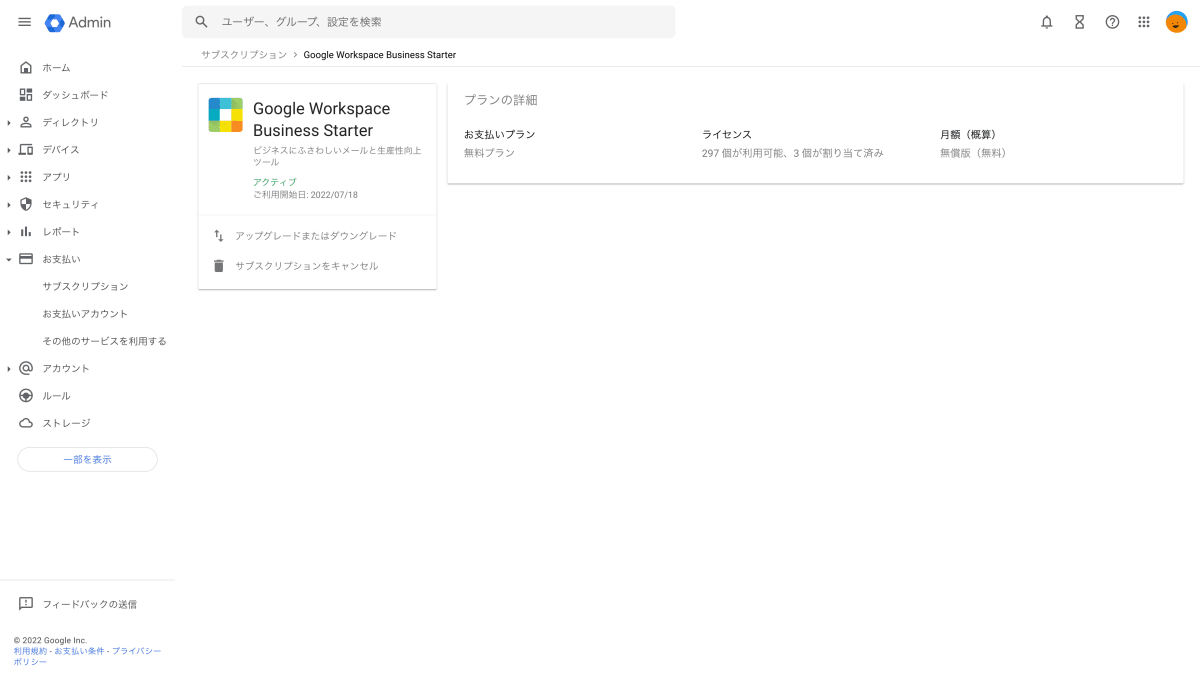Click the feedback speech bubble icon
This screenshot has width=1200, height=676.
[x=26, y=604]
